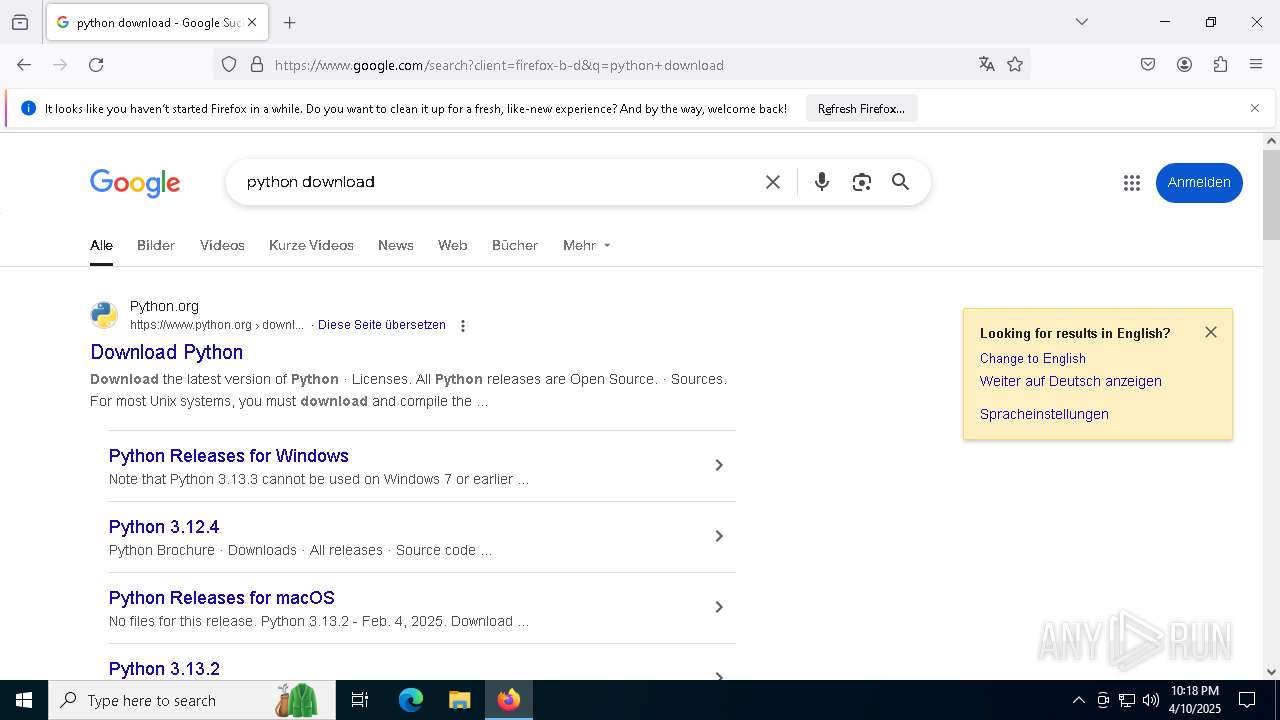Click Firefox icon in taskbar

[x=509, y=700]
